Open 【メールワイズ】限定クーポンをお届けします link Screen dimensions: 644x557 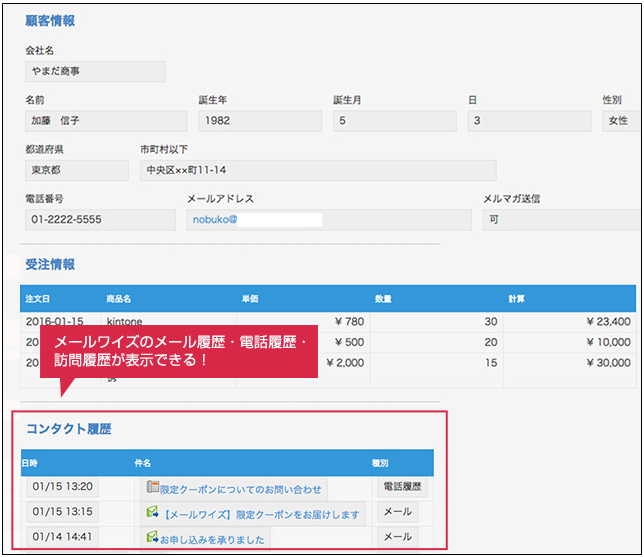coord(262,513)
